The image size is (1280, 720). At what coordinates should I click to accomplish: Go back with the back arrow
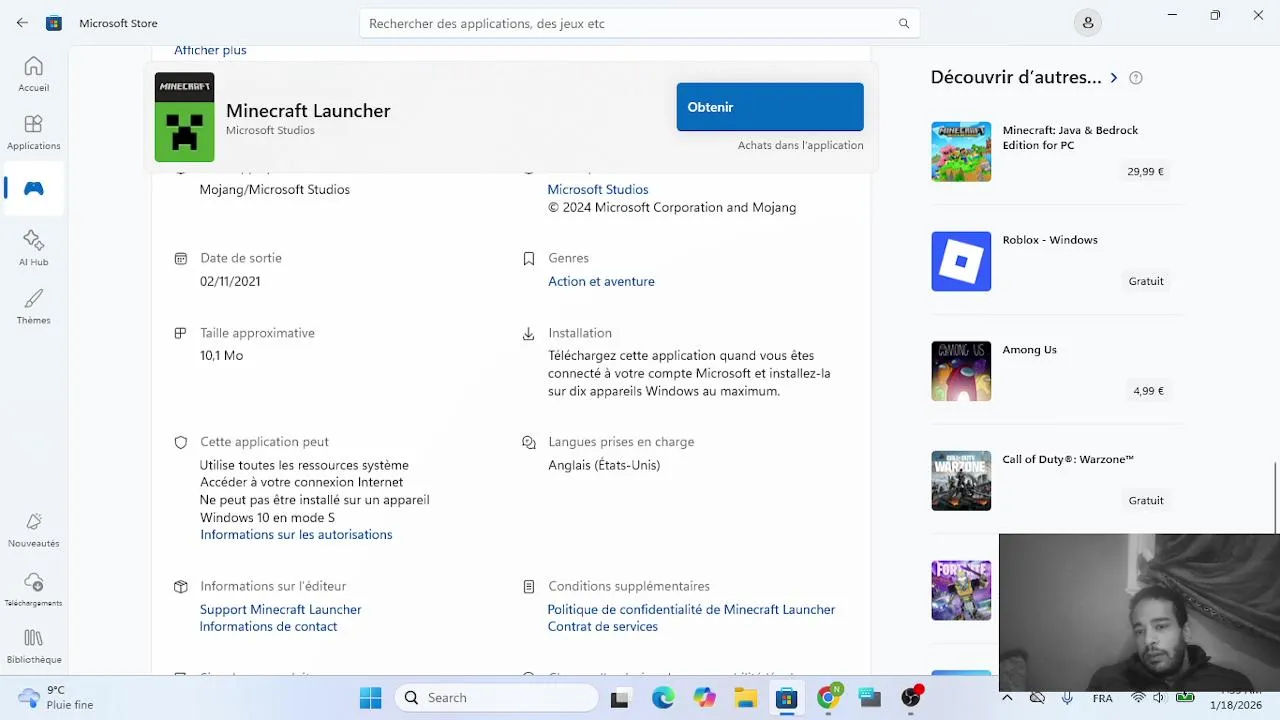tap(22, 23)
